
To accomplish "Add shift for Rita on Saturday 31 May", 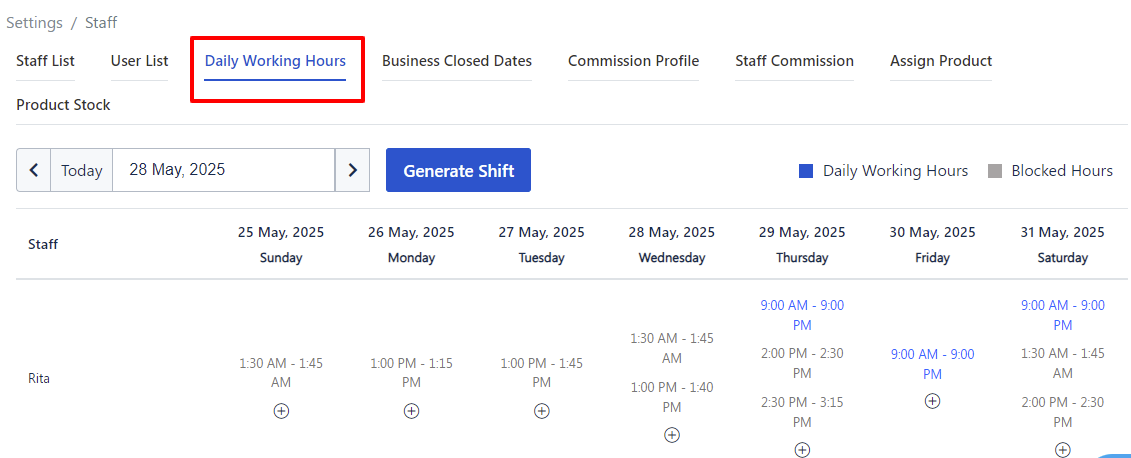I will pyautogui.click(x=1062, y=450).
